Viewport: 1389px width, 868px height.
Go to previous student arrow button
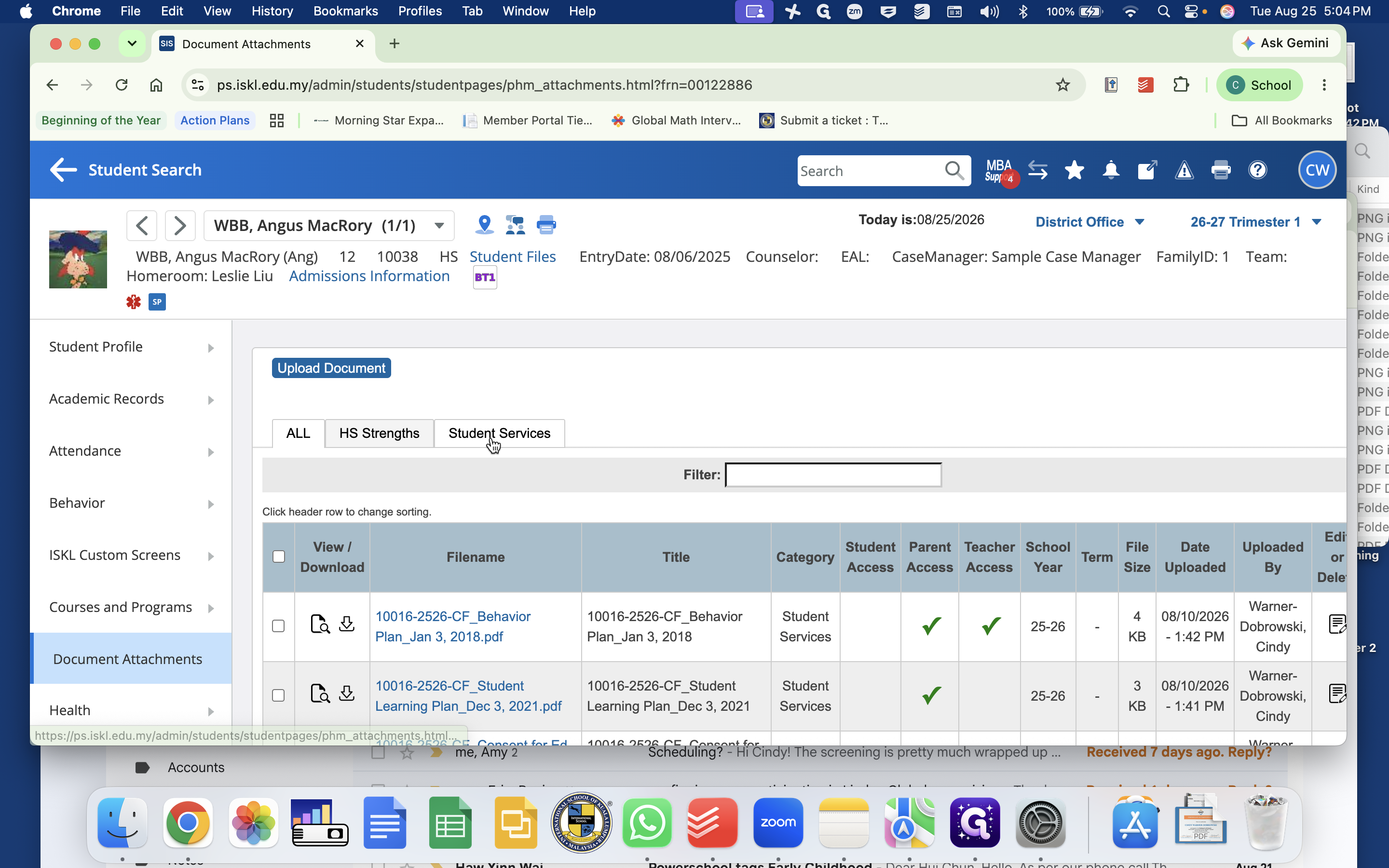tap(142, 226)
